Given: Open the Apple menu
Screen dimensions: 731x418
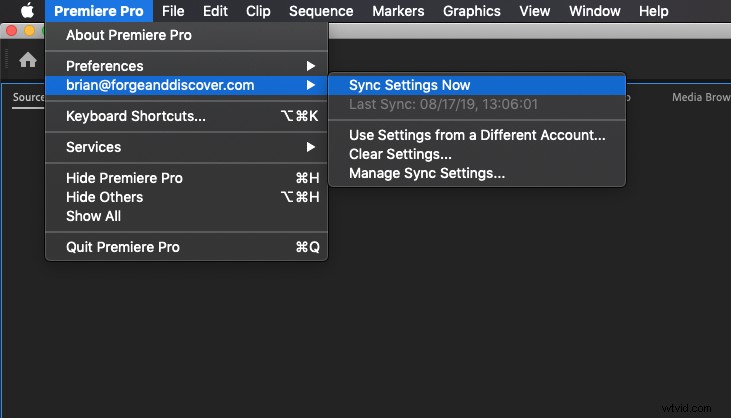Looking at the screenshot, I should (27, 11).
